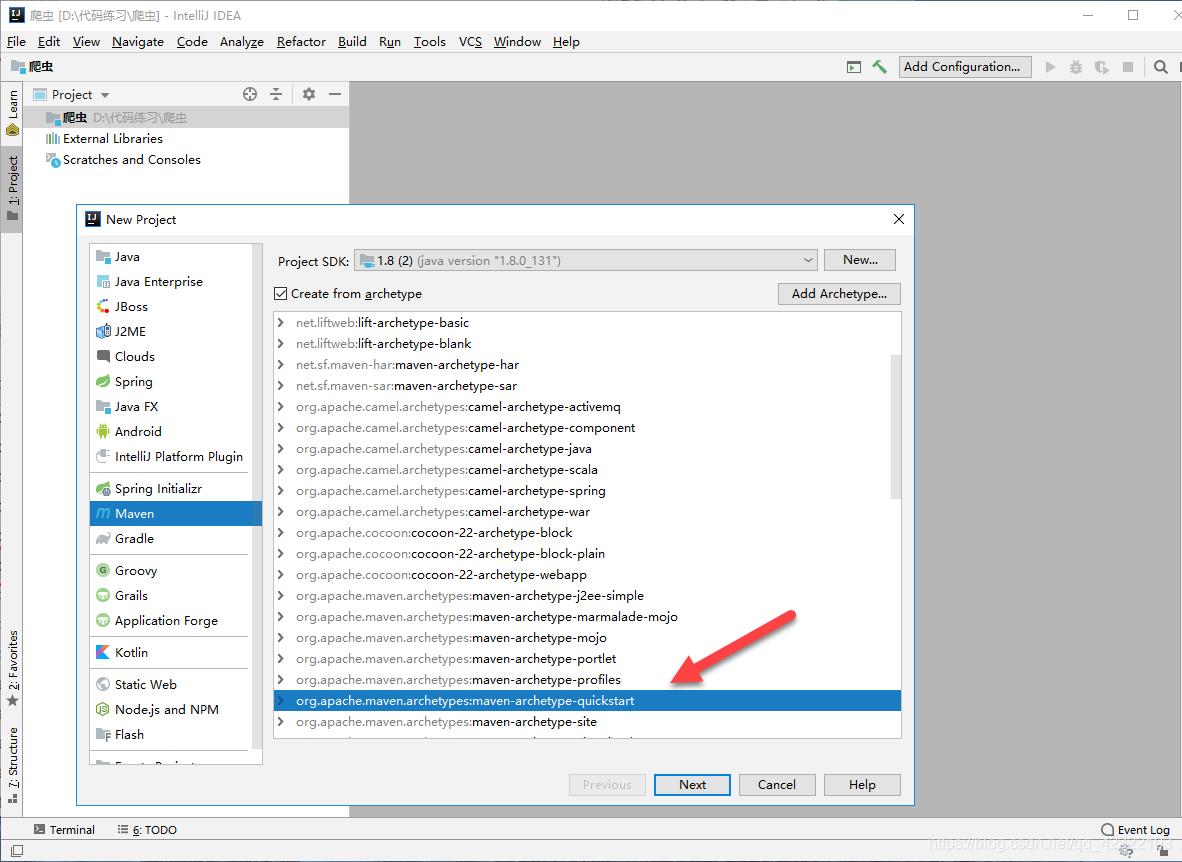Open the Refactor menu
The image size is (1182, 862).
pyautogui.click(x=301, y=41)
